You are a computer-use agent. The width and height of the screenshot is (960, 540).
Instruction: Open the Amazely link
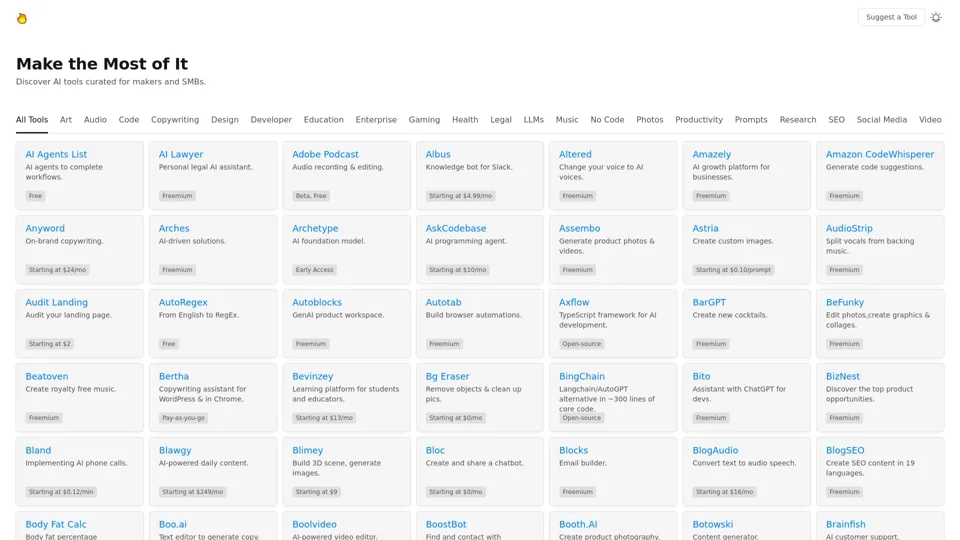pyautogui.click(x=711, y=154)
